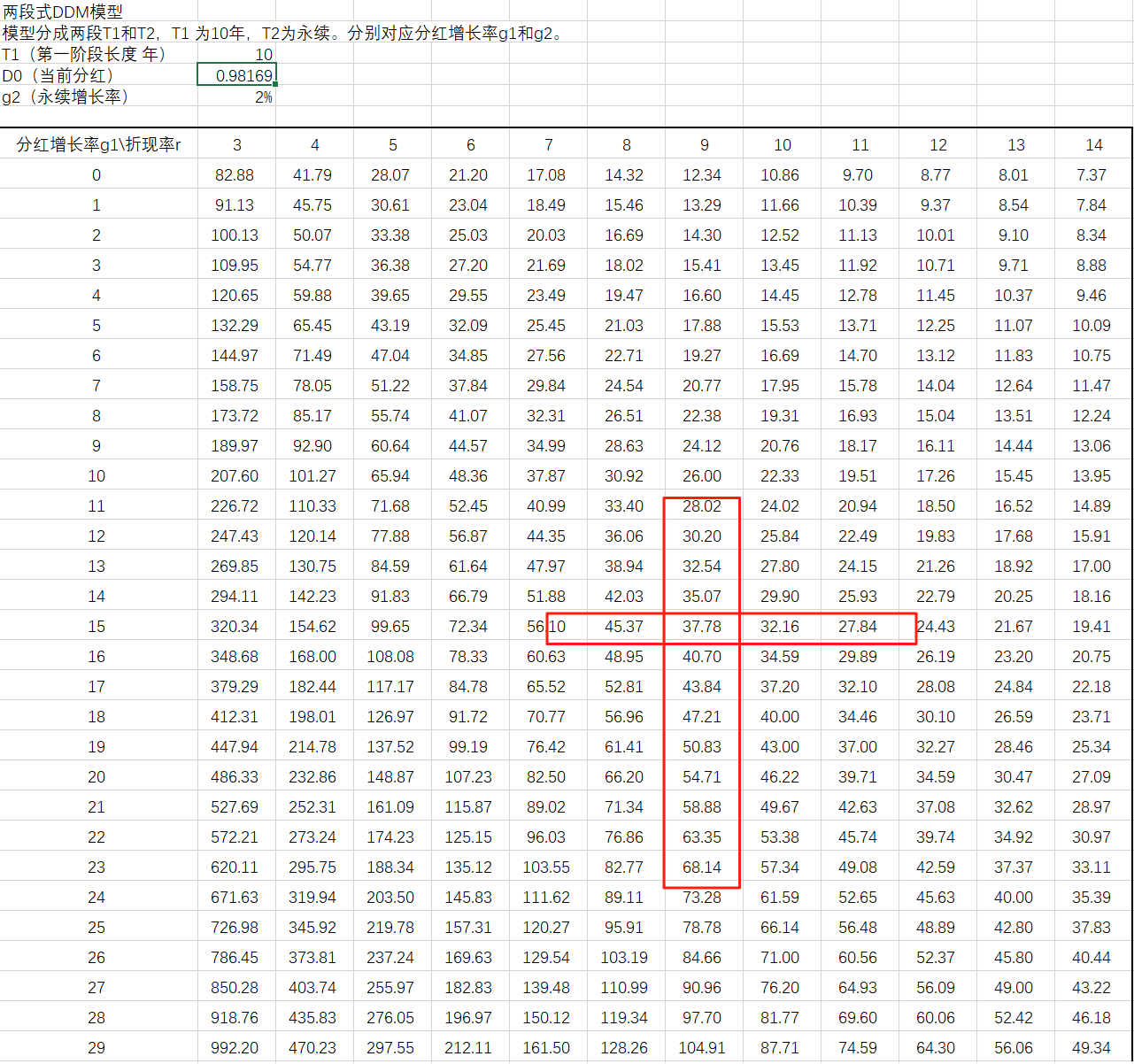The image size is (1134, 1064).
Task: Click the g1 growth rate row label 7
Action: tap(99, 385)
